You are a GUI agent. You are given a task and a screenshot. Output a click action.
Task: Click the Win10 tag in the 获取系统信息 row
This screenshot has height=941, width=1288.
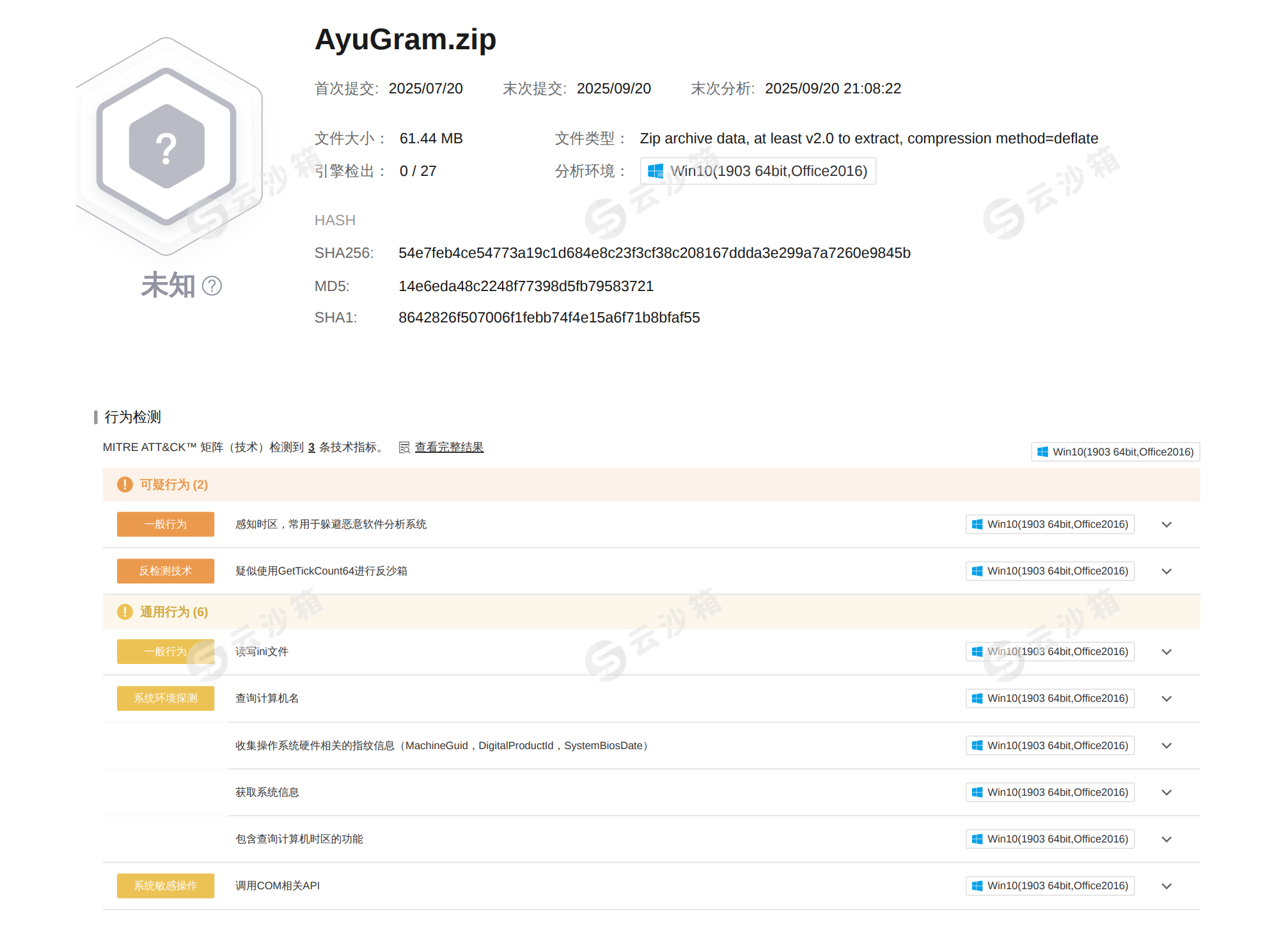point(1050,792)
